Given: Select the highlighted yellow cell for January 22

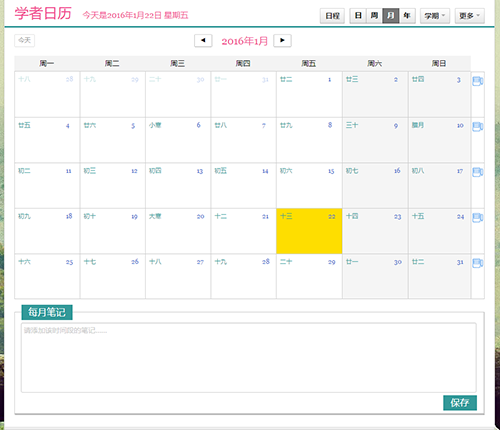Looking at the screenshot, I should click(309, 231).
